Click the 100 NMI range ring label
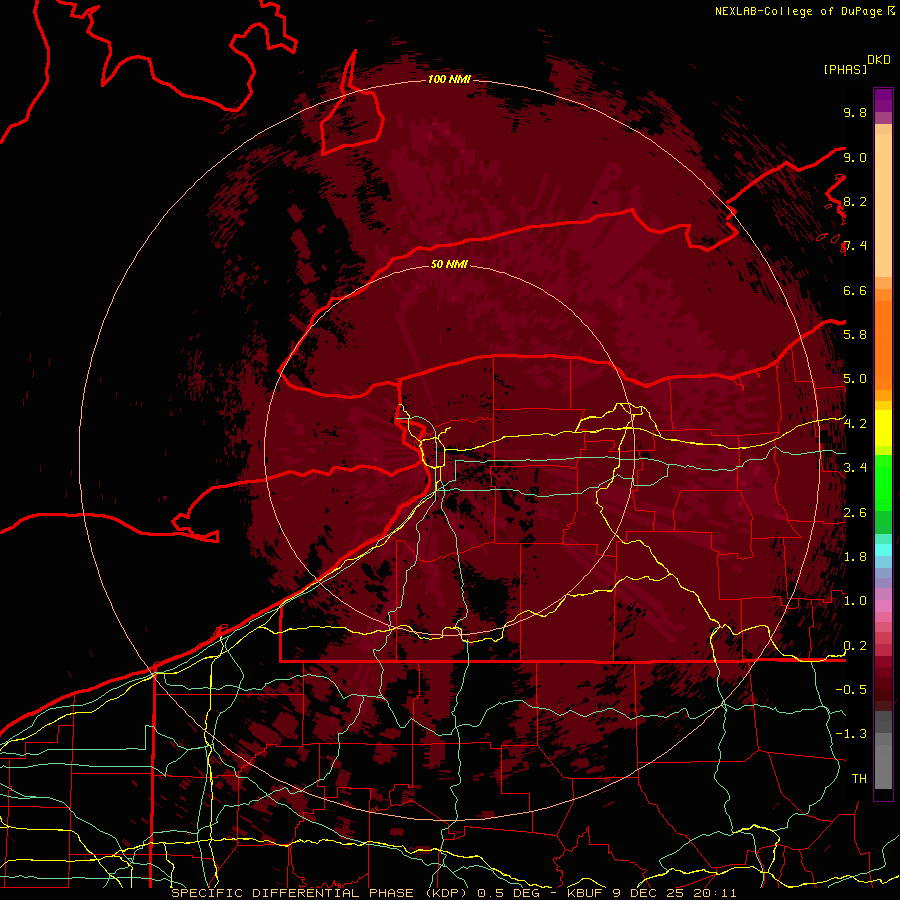Image resolution: width=900 pixels, height=900 pixels. pyautogui.click(x=449, y=79)
